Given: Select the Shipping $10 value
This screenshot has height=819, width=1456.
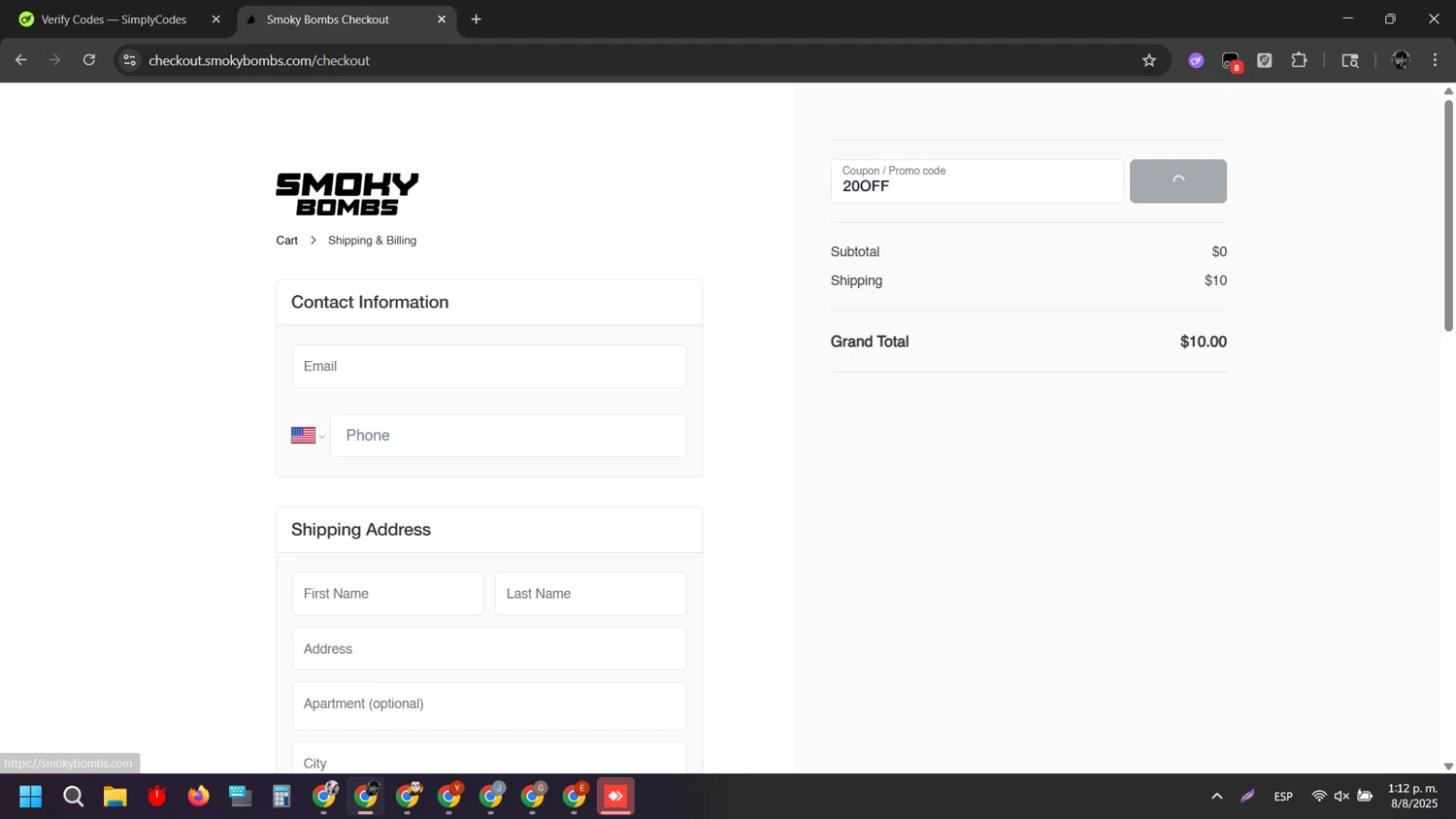Looking at the screenshot, I should (1215, 280).
